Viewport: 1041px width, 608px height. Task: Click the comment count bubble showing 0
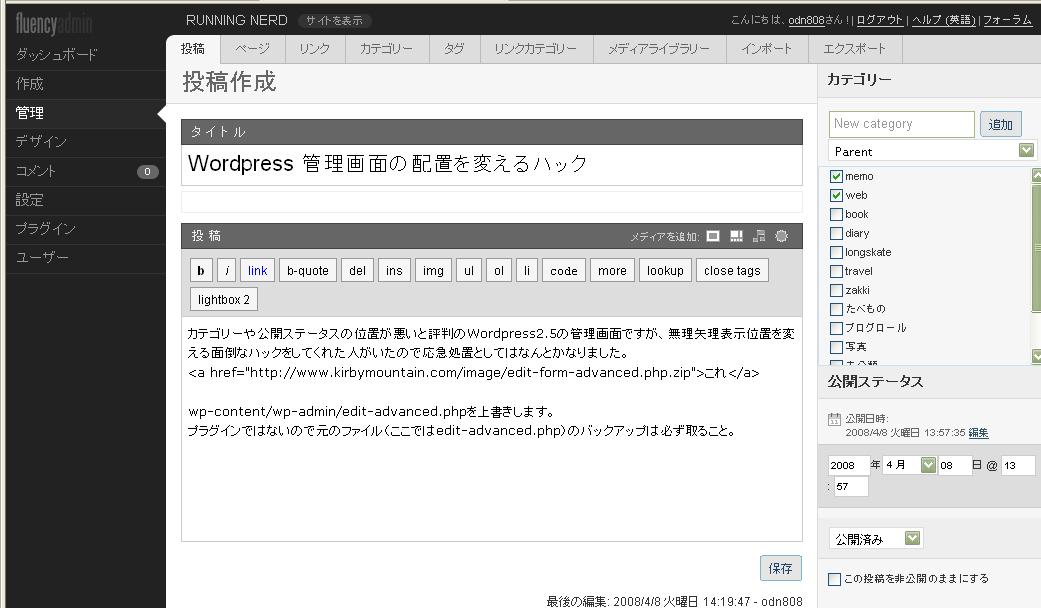147,171
